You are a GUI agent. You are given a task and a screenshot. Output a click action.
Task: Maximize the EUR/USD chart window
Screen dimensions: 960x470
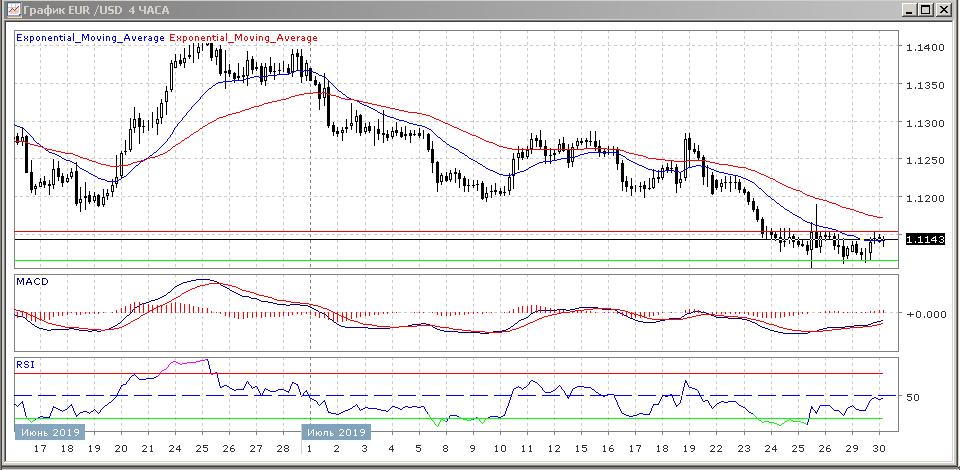pyautogui.click(x=926, y=10)
